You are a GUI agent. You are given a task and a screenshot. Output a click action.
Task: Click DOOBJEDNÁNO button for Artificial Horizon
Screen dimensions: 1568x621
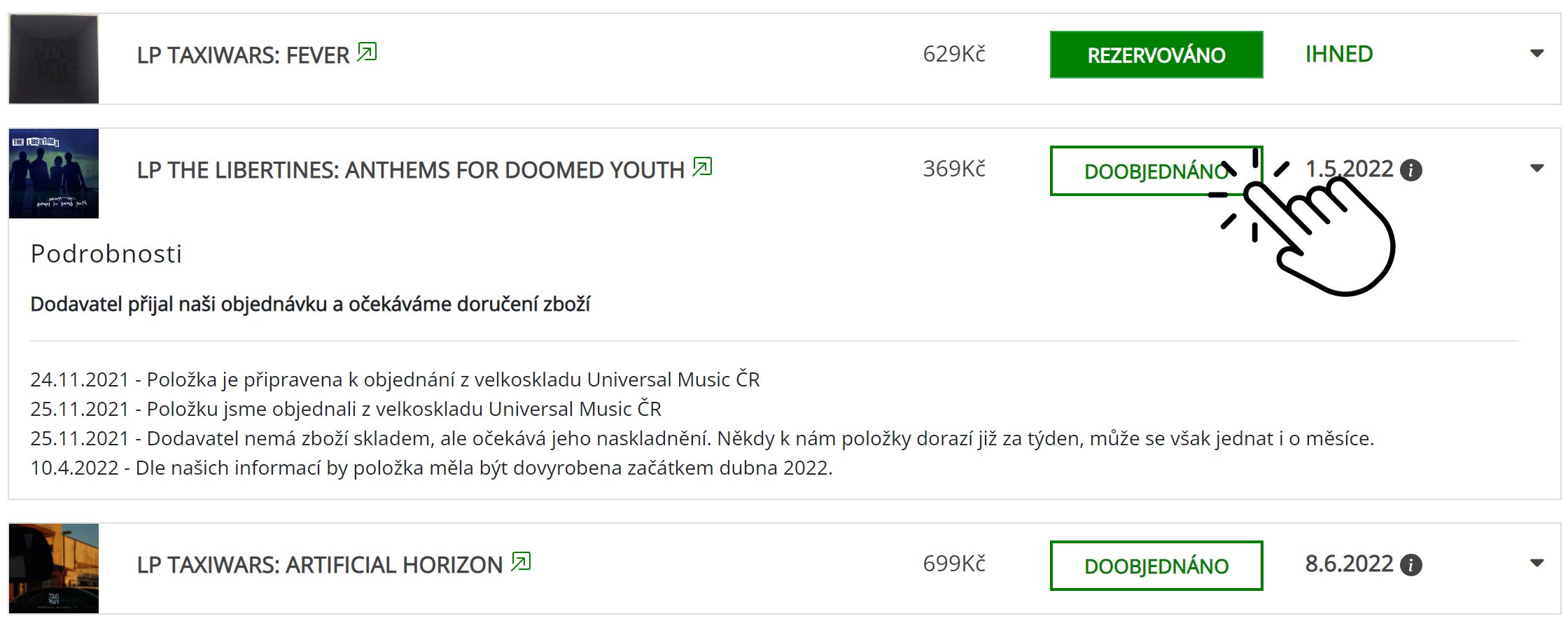click(x=1156, y=566)
